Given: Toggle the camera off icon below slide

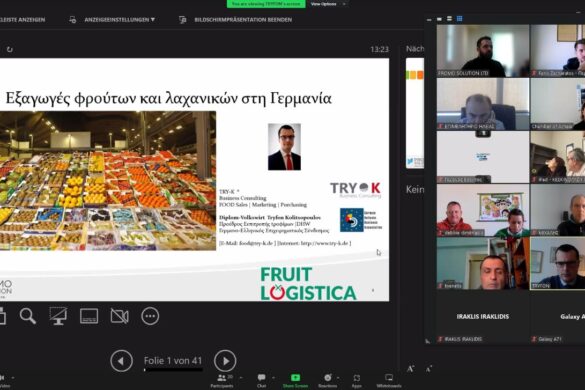Looking at the screenshot, I should click(120, 316).
